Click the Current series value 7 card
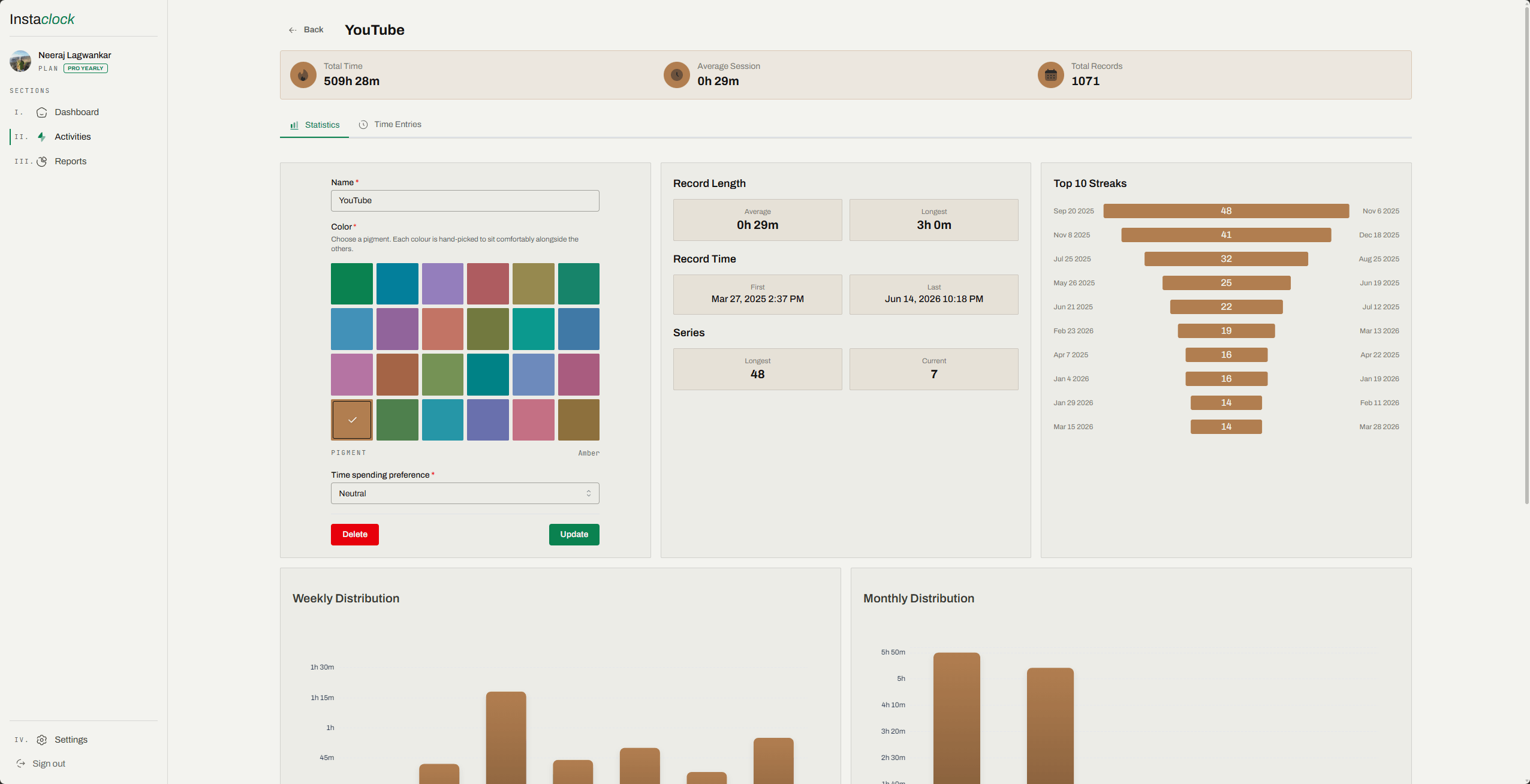The width and height of the screenshot is (1530, 784). [x=933, y=369]
